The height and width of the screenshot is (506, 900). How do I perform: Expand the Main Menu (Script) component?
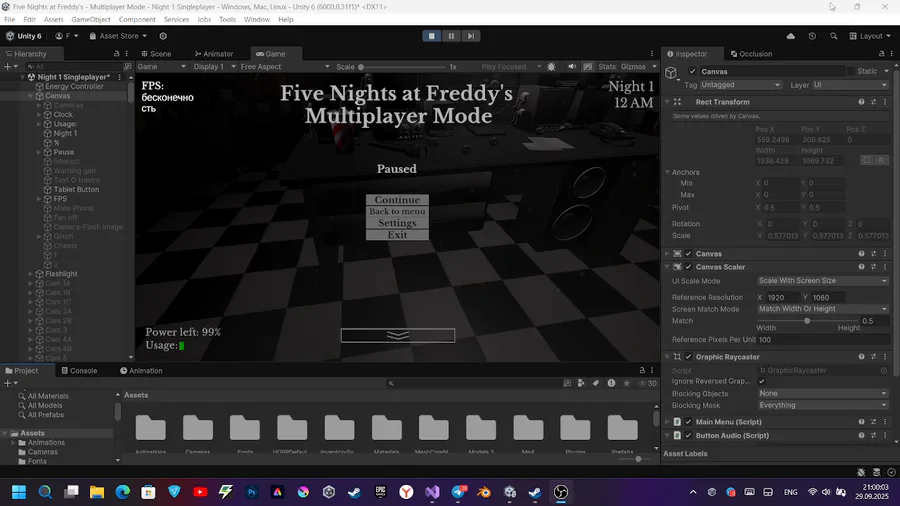[668, 422]
